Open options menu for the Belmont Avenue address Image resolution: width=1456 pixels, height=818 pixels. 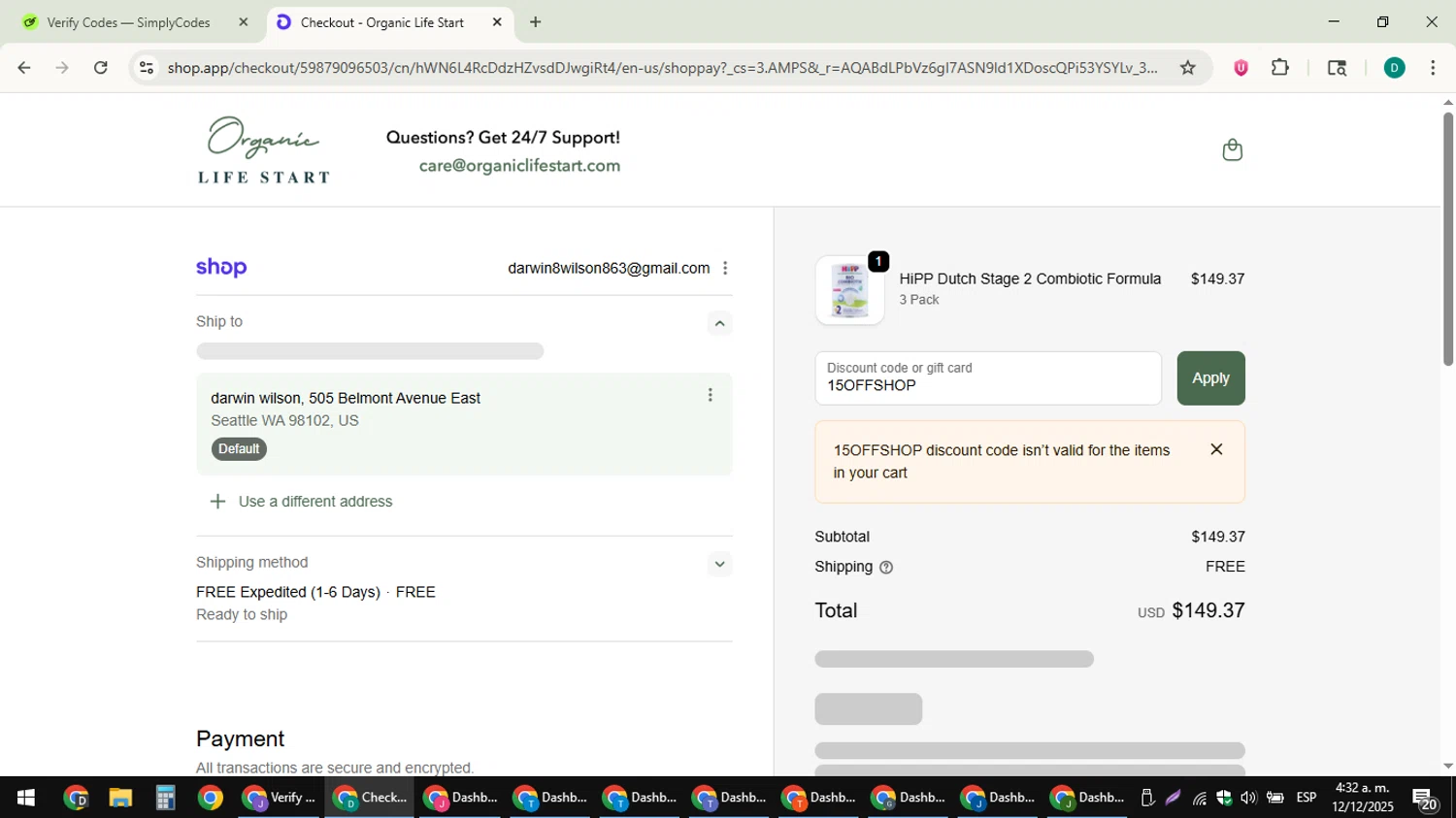[711, 395]
